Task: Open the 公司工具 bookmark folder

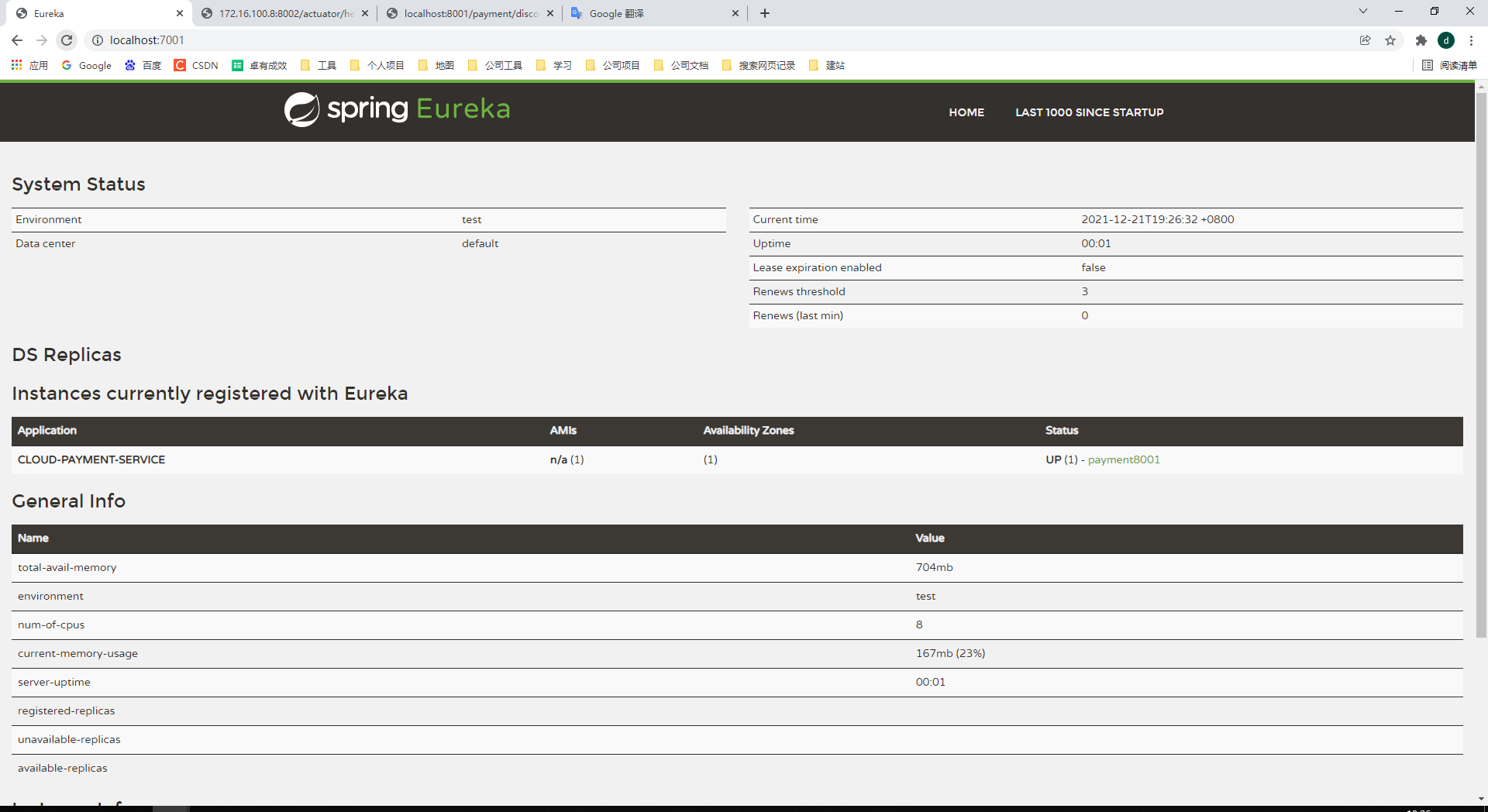Action: (x=495, y=65)
